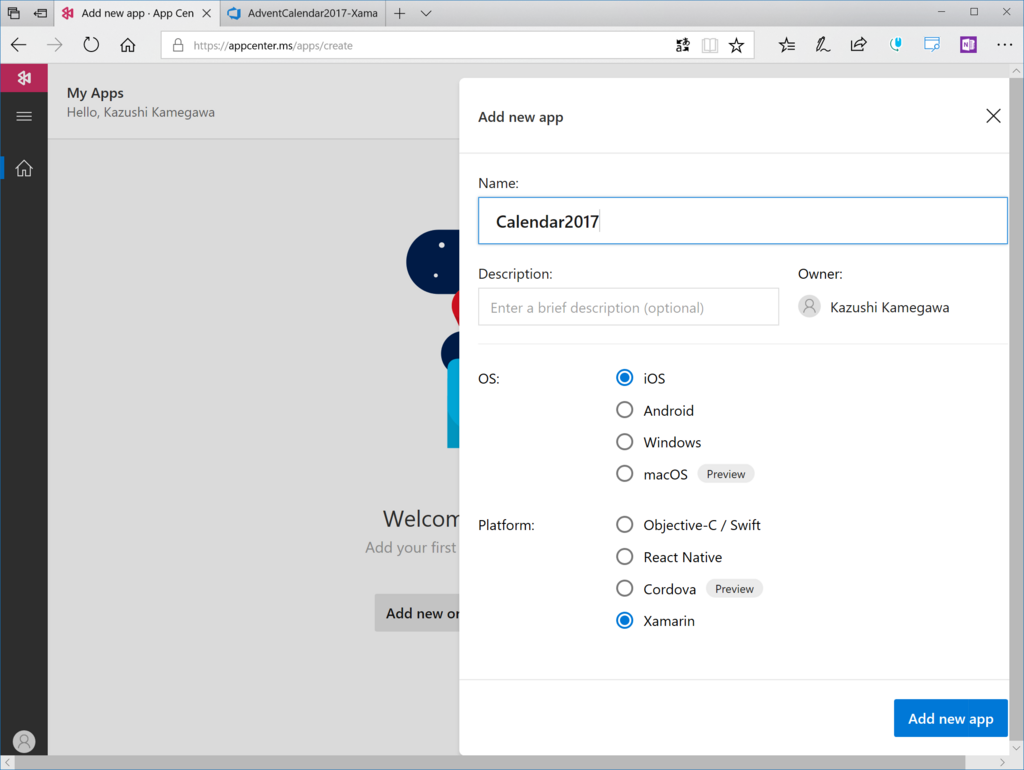
Task: Open the hamburger menu in sidebar
Action: 24,116
